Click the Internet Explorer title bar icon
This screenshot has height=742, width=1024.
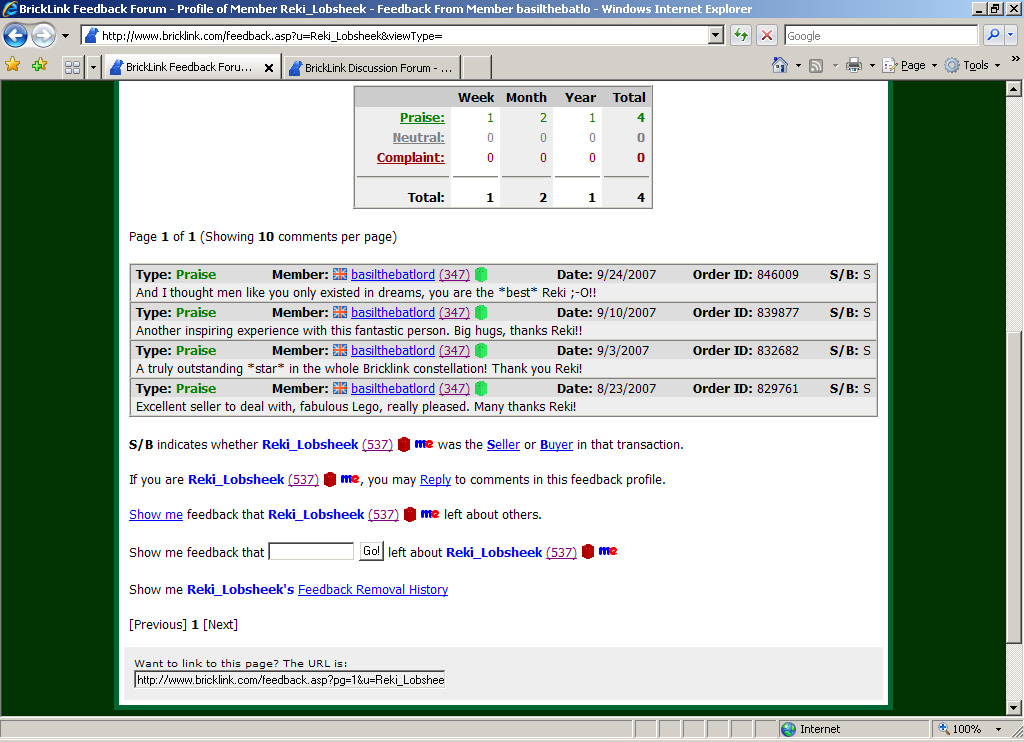(9, 8)
